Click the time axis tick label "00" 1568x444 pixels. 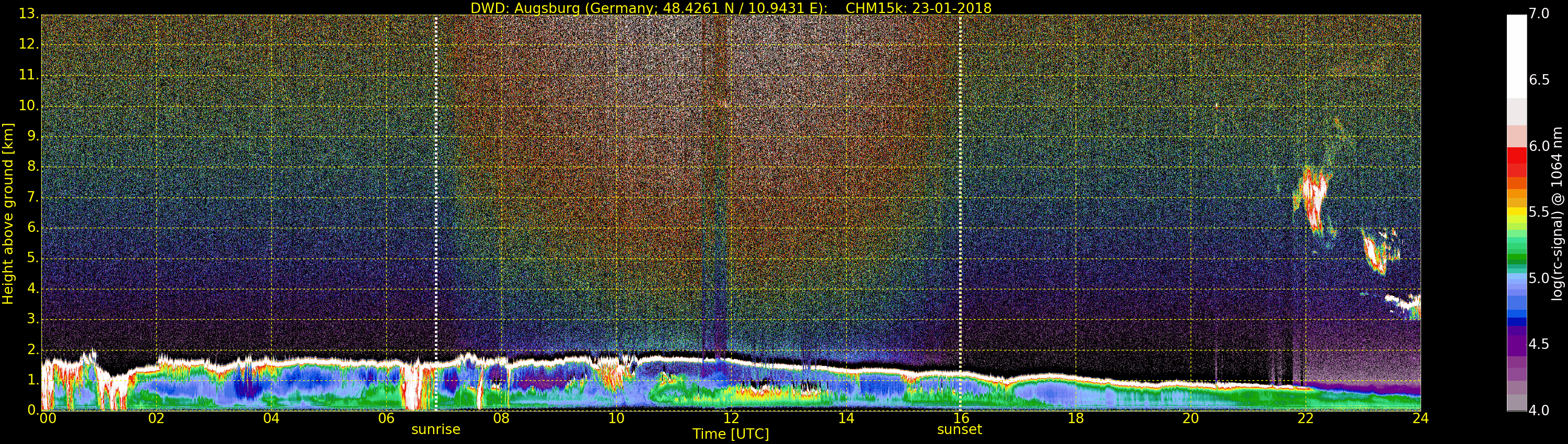click(48, 418)
